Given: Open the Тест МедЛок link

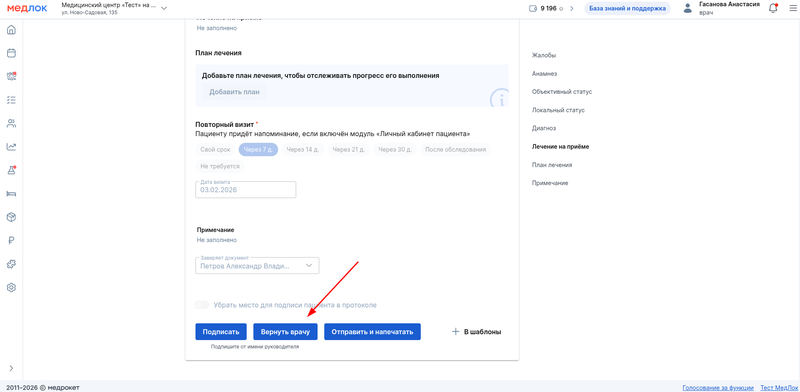Looking at the screenshot, I should [x=780, y=387].
